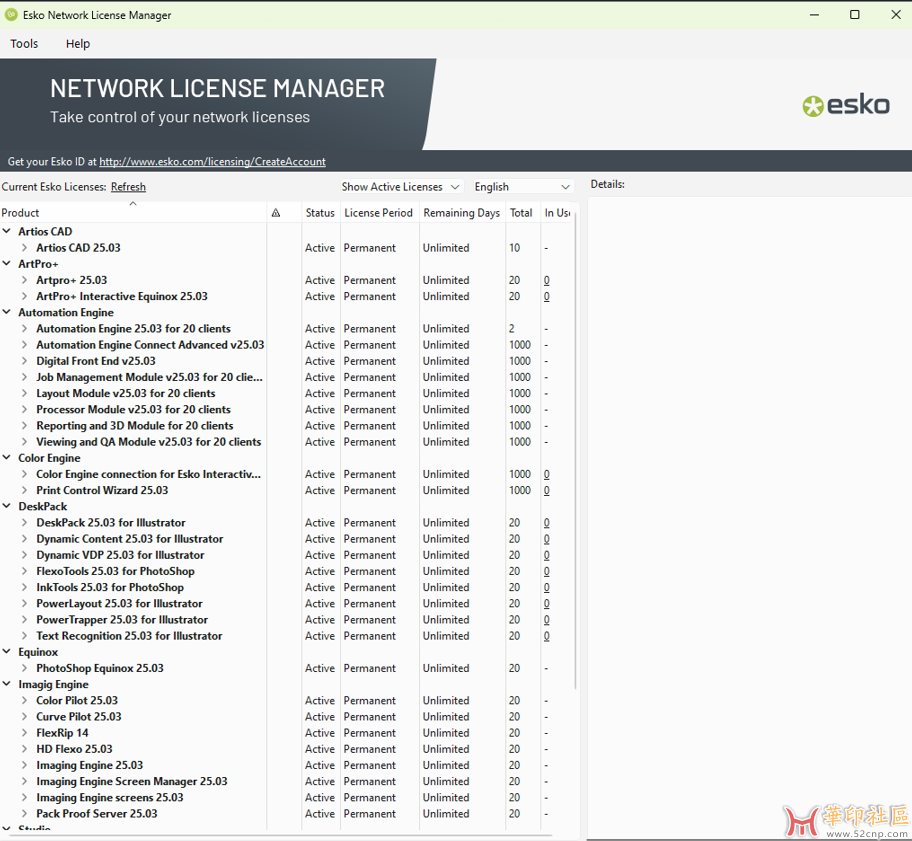Collapse the ArtPro+ group
Screen dimensions: 912x841
pyautogui.click(x=7, y=264)
